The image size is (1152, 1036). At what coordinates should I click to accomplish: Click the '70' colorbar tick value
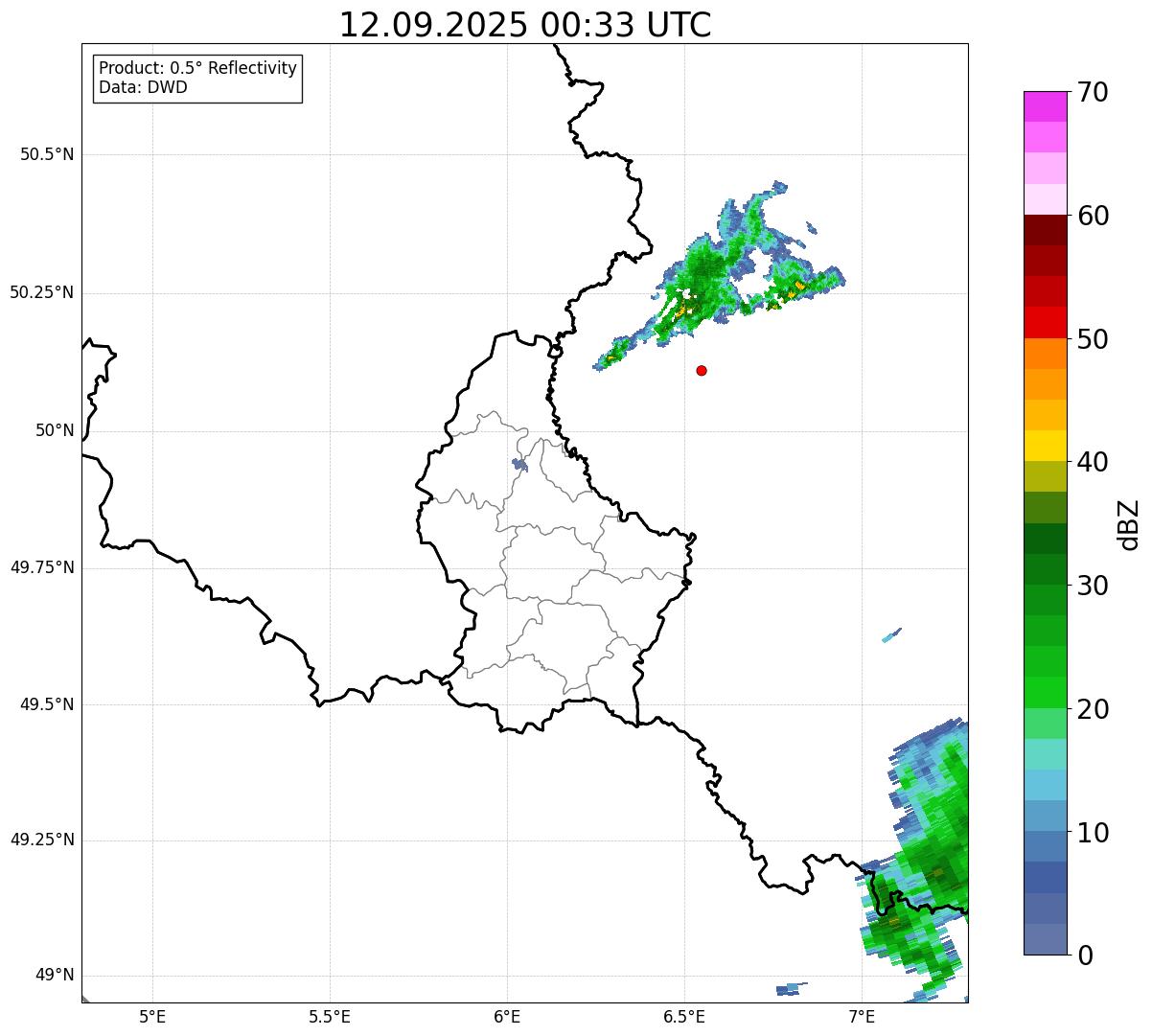1093,93
